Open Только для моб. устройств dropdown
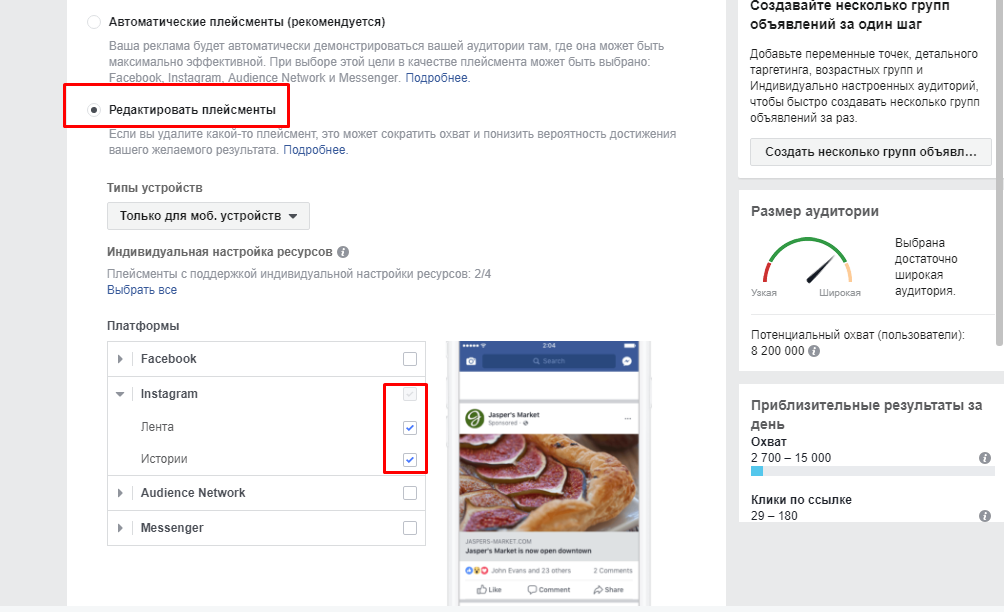 [208, 216]
